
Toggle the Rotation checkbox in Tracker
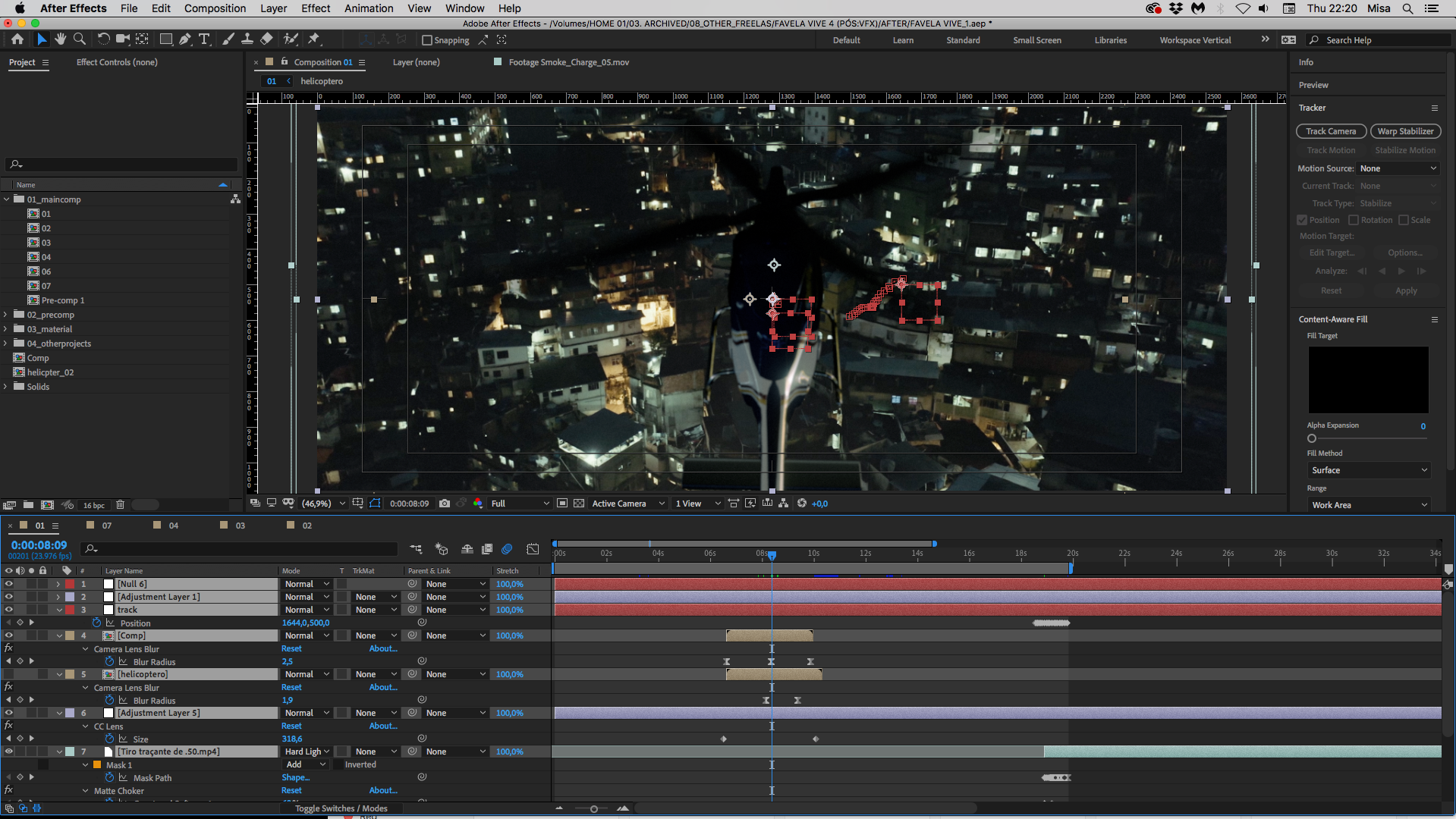(x=1354, y=220)
